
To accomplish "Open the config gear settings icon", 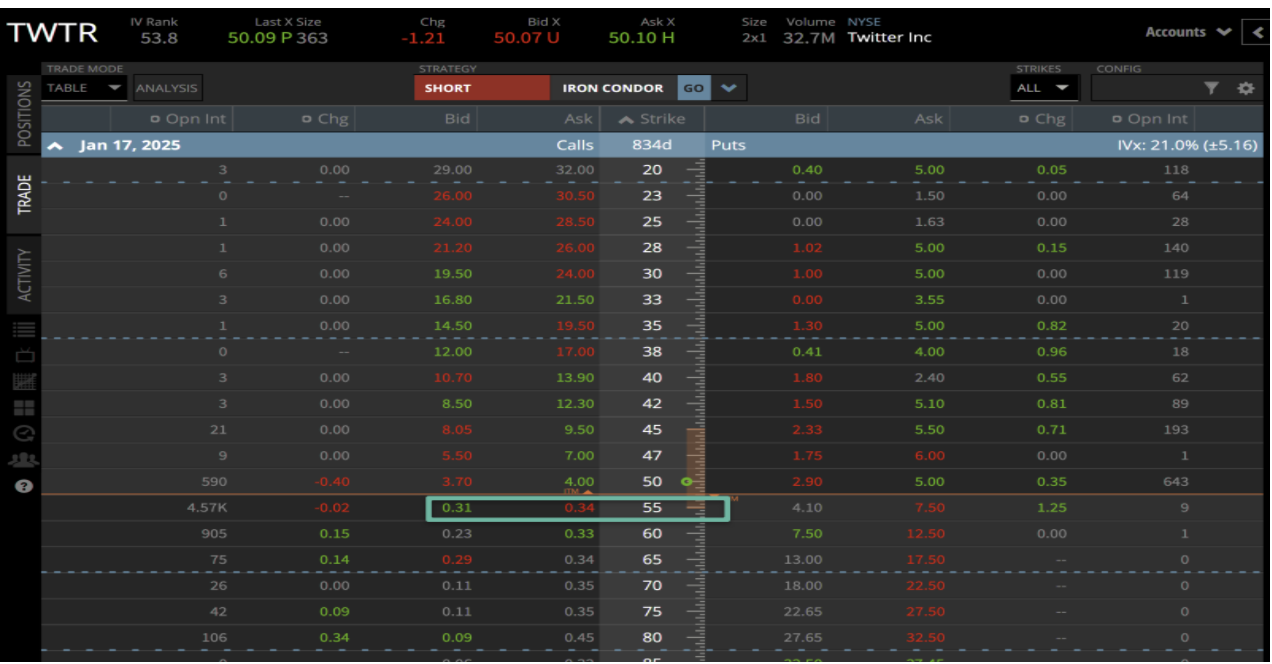I will (1245, 88).
